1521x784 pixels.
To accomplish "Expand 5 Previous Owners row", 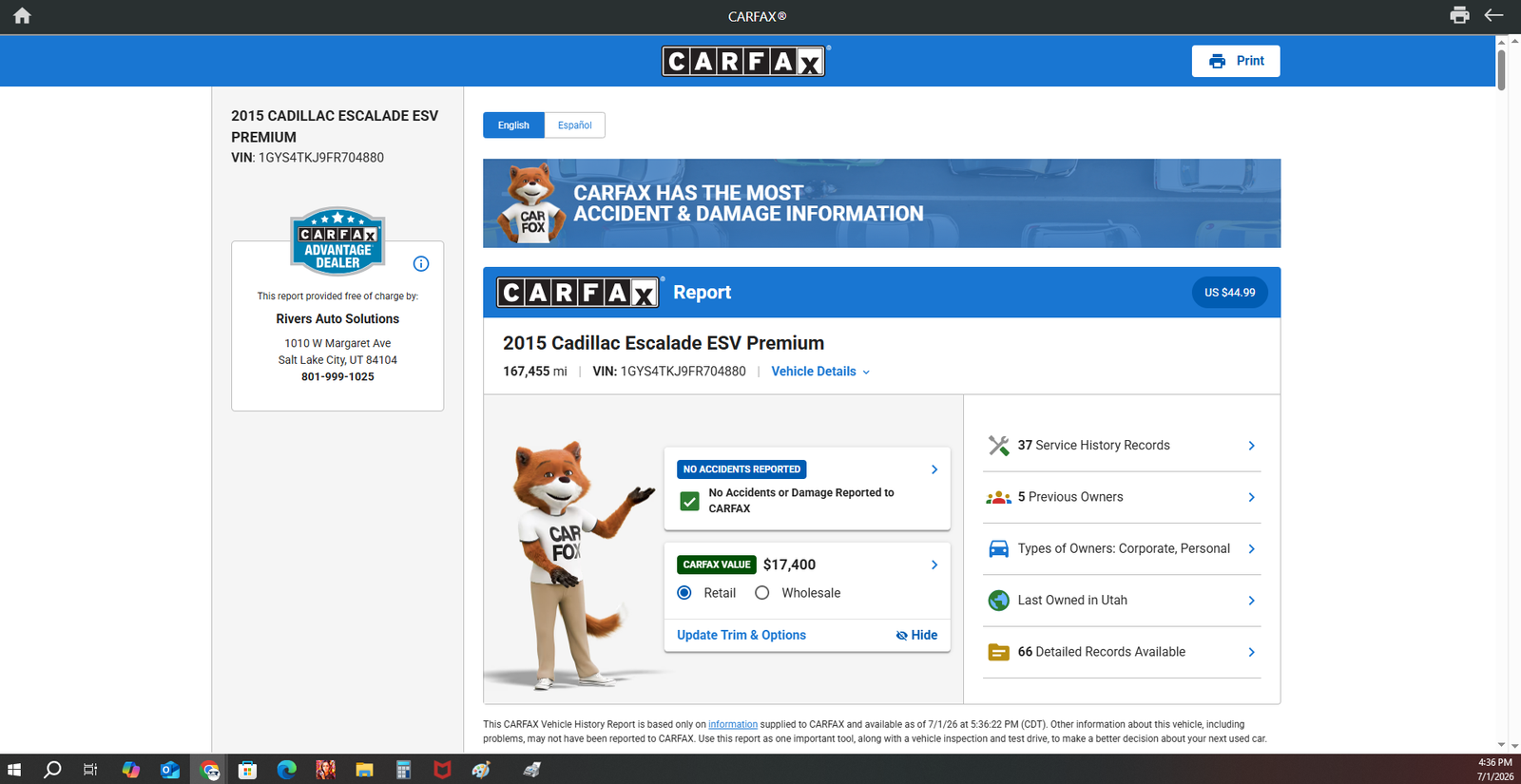I will 1122,497.
